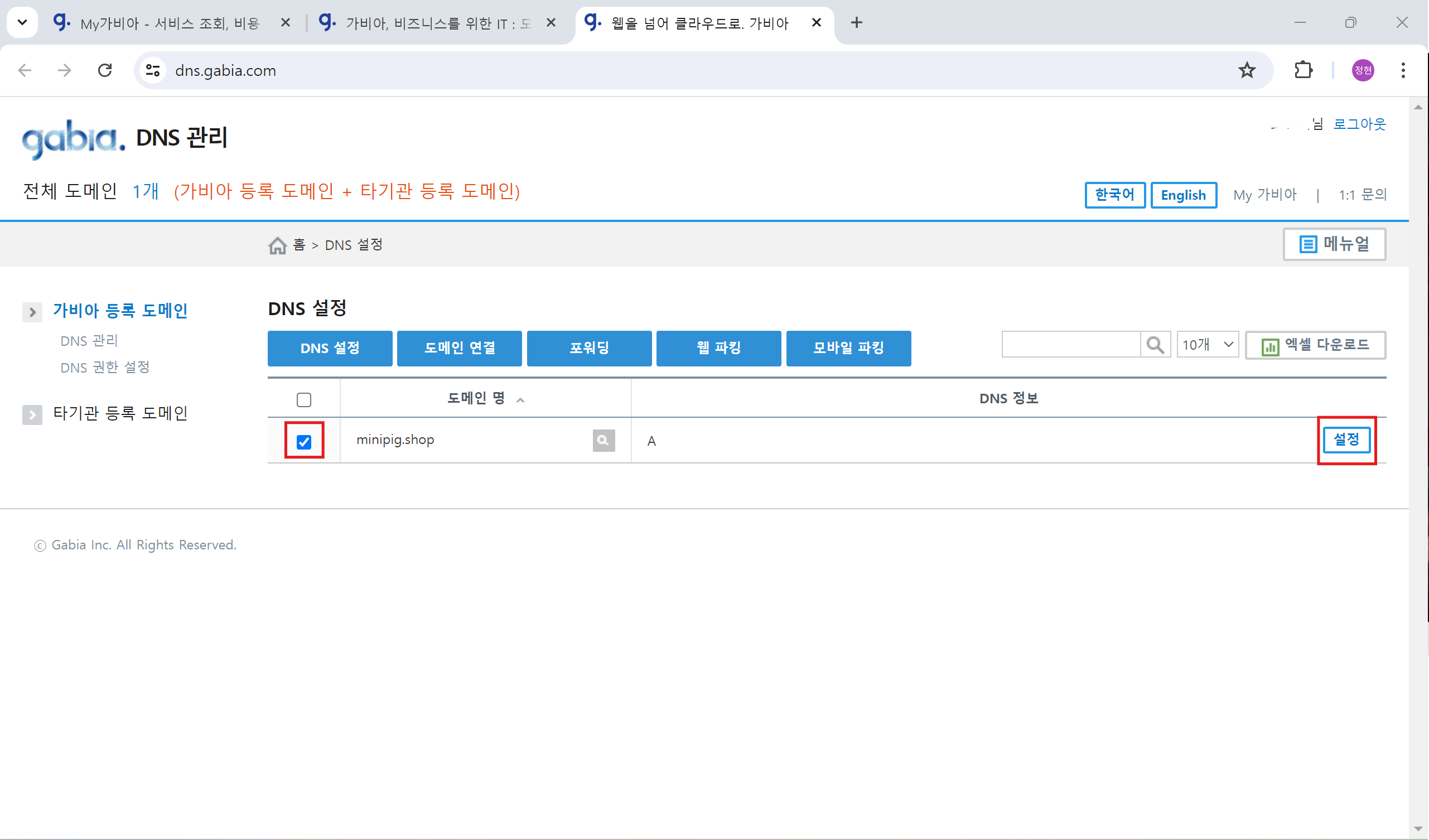Click the search magnifier button
Image resolution: width=1429 pixels, height=840 pixels.
click(1155, 345)
